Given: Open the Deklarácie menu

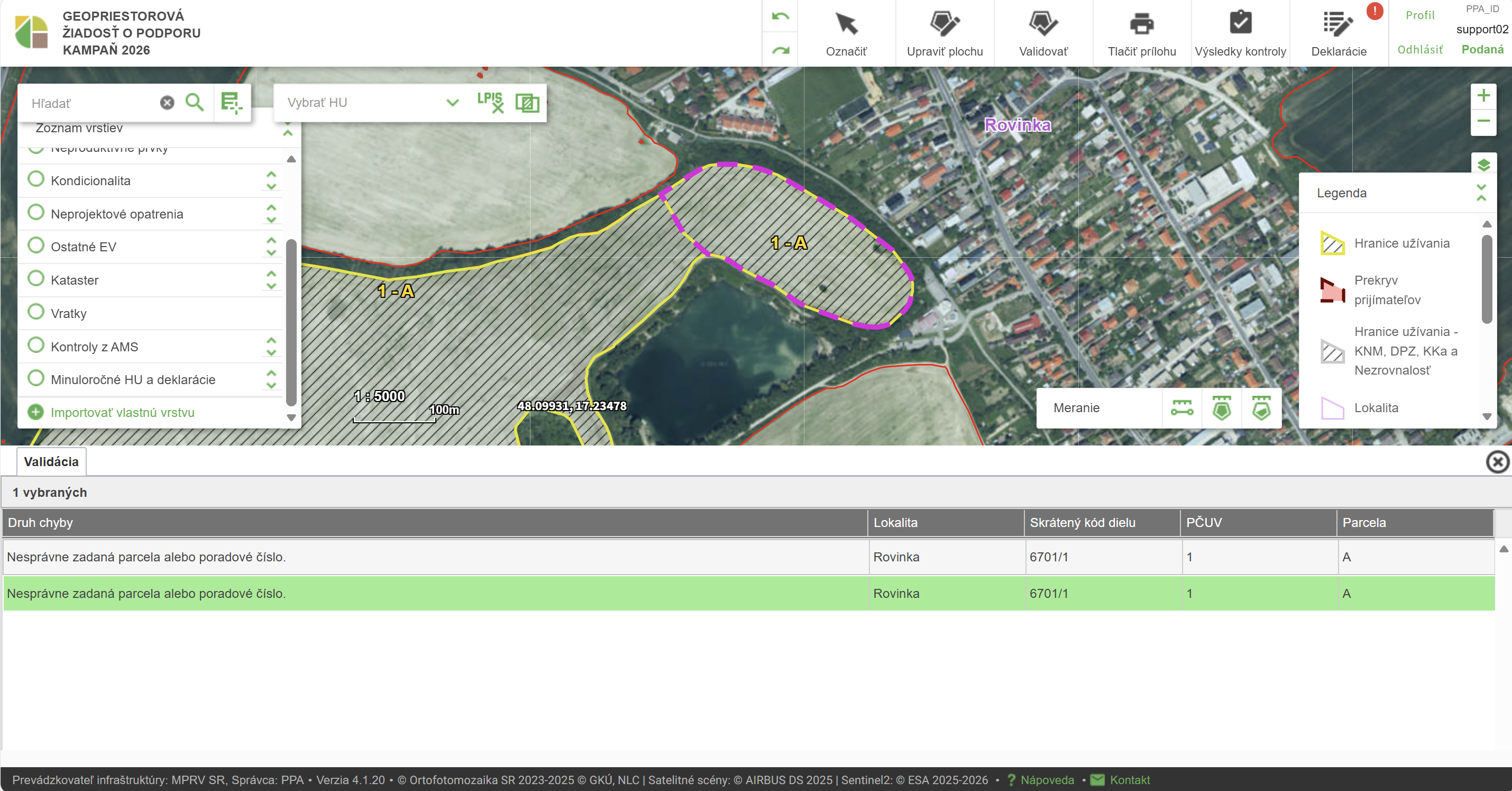Looking at the screenshot, I should (x=1338, y=32).
